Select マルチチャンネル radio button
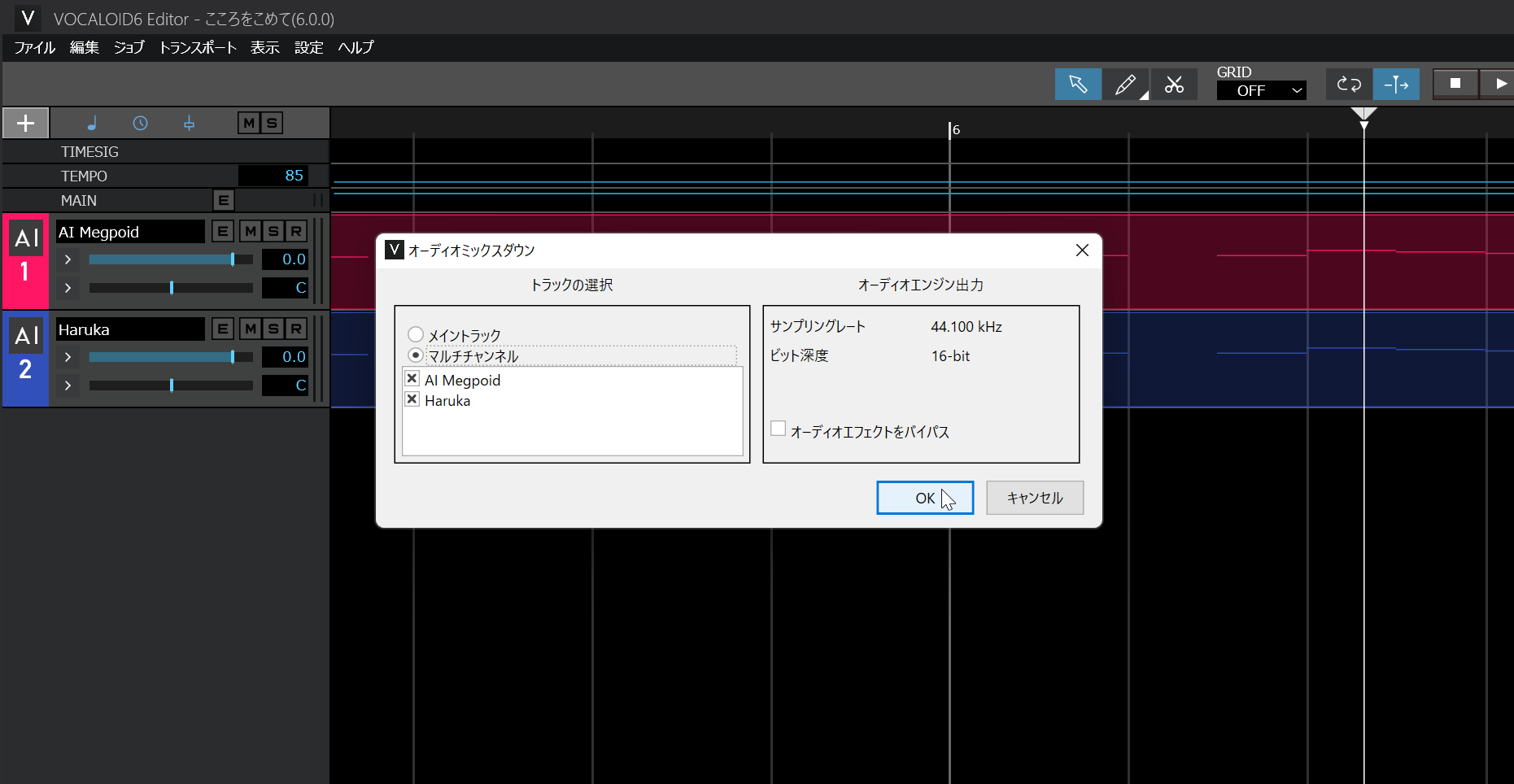 point(416,355)
